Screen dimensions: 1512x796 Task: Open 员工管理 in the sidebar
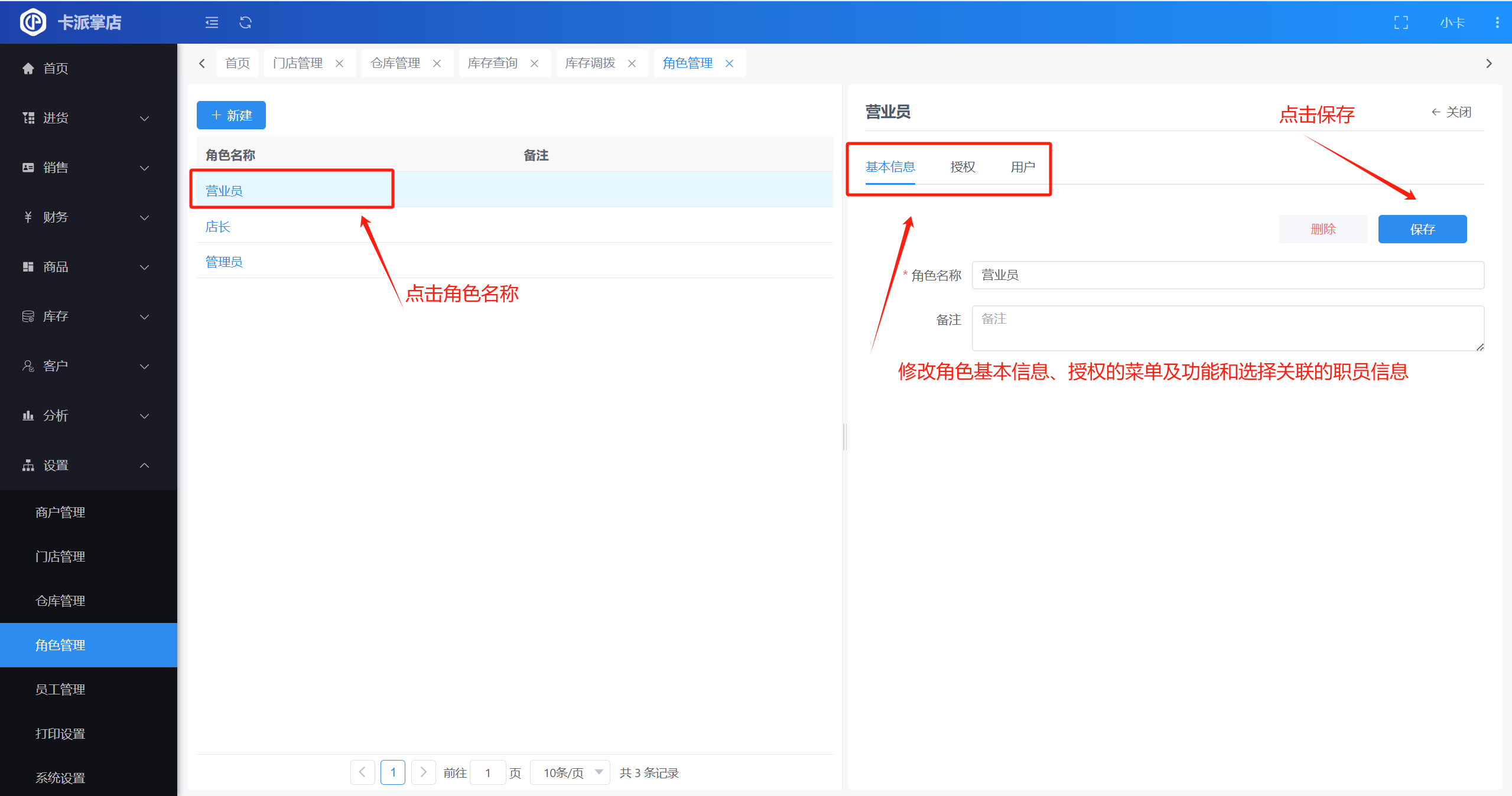coord(60,689)
